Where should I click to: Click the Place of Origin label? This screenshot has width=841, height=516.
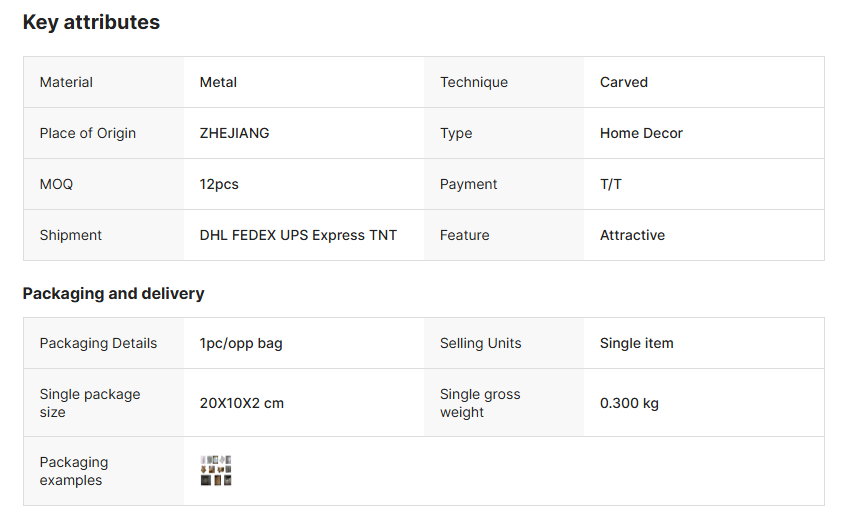[x=88, y=133]
